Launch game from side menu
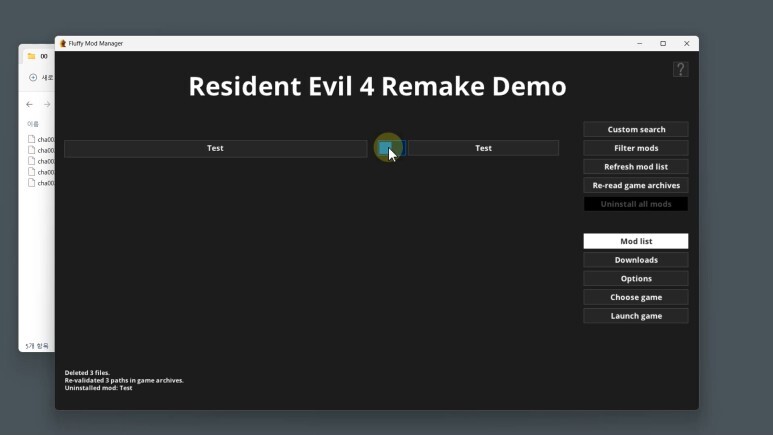This screenshot has height=435, width=773. click(636, 316)
